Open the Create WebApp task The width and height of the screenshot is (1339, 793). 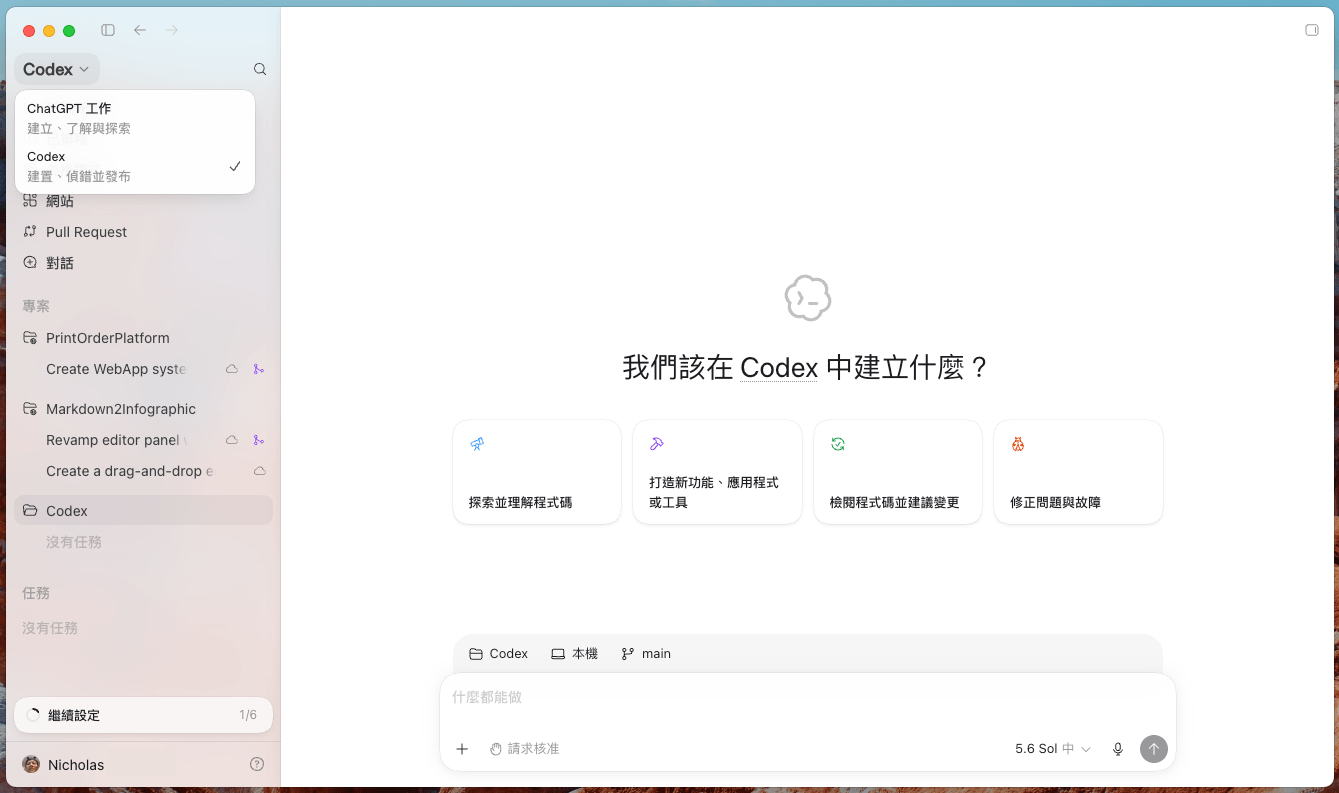coord(116,369)
